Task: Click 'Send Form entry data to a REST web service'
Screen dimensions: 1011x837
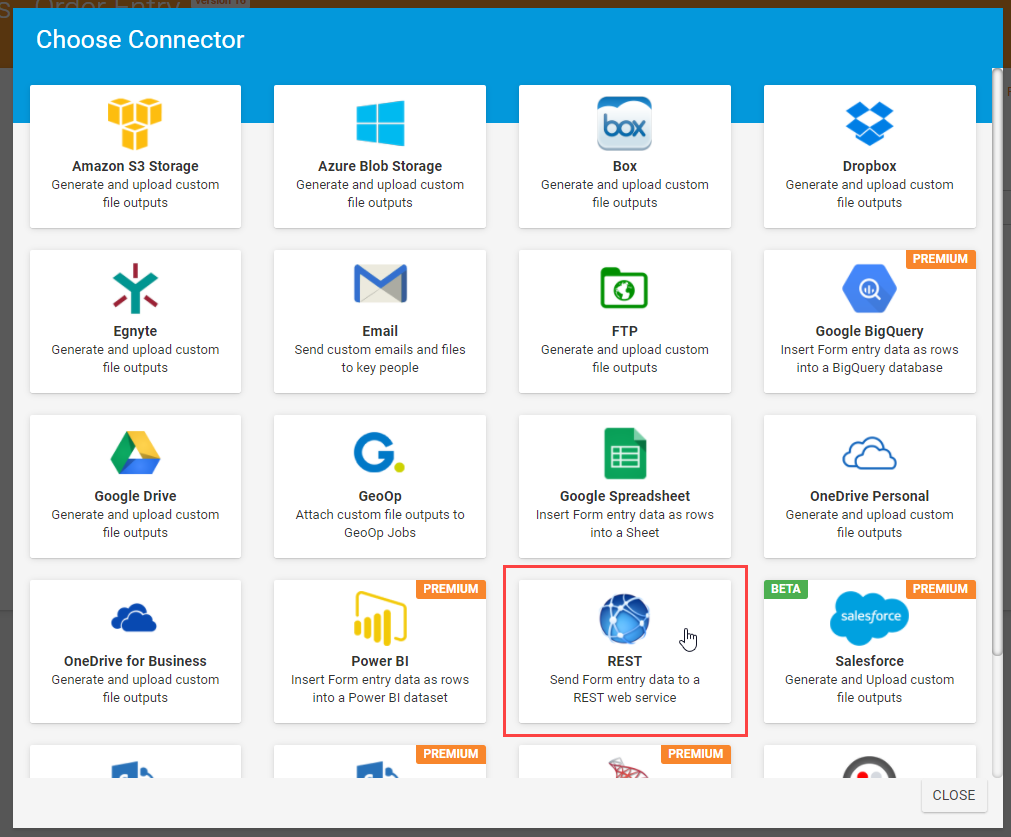Action: pos(624,689)
